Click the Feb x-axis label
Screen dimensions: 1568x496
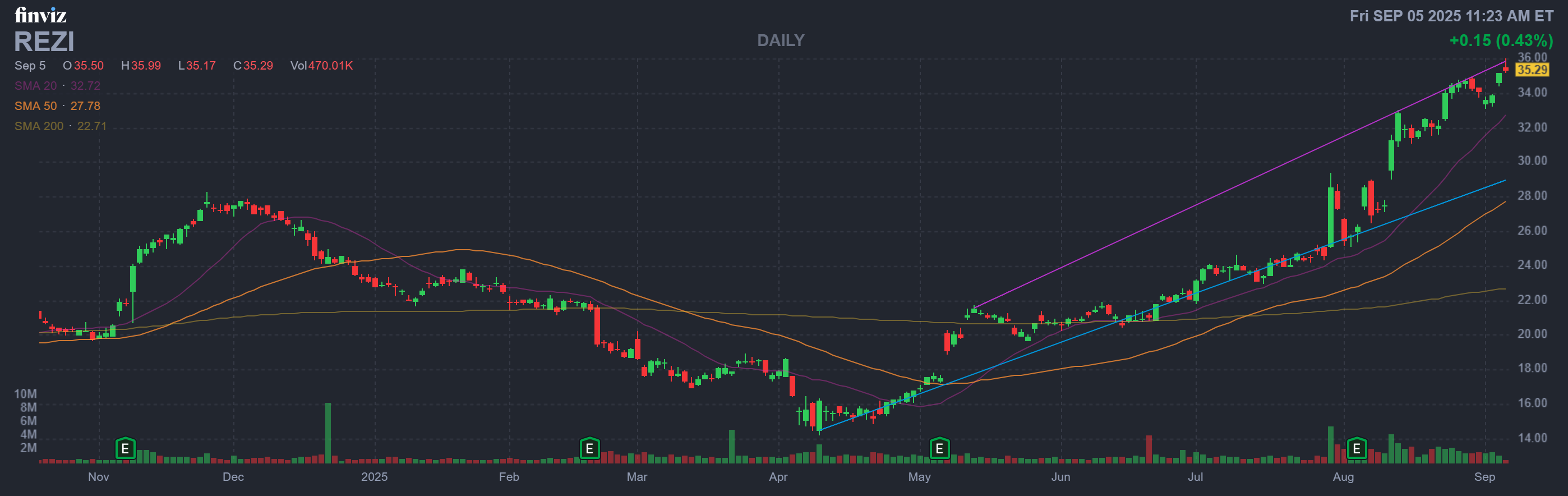pyautogui.click(x=509, y=476)
